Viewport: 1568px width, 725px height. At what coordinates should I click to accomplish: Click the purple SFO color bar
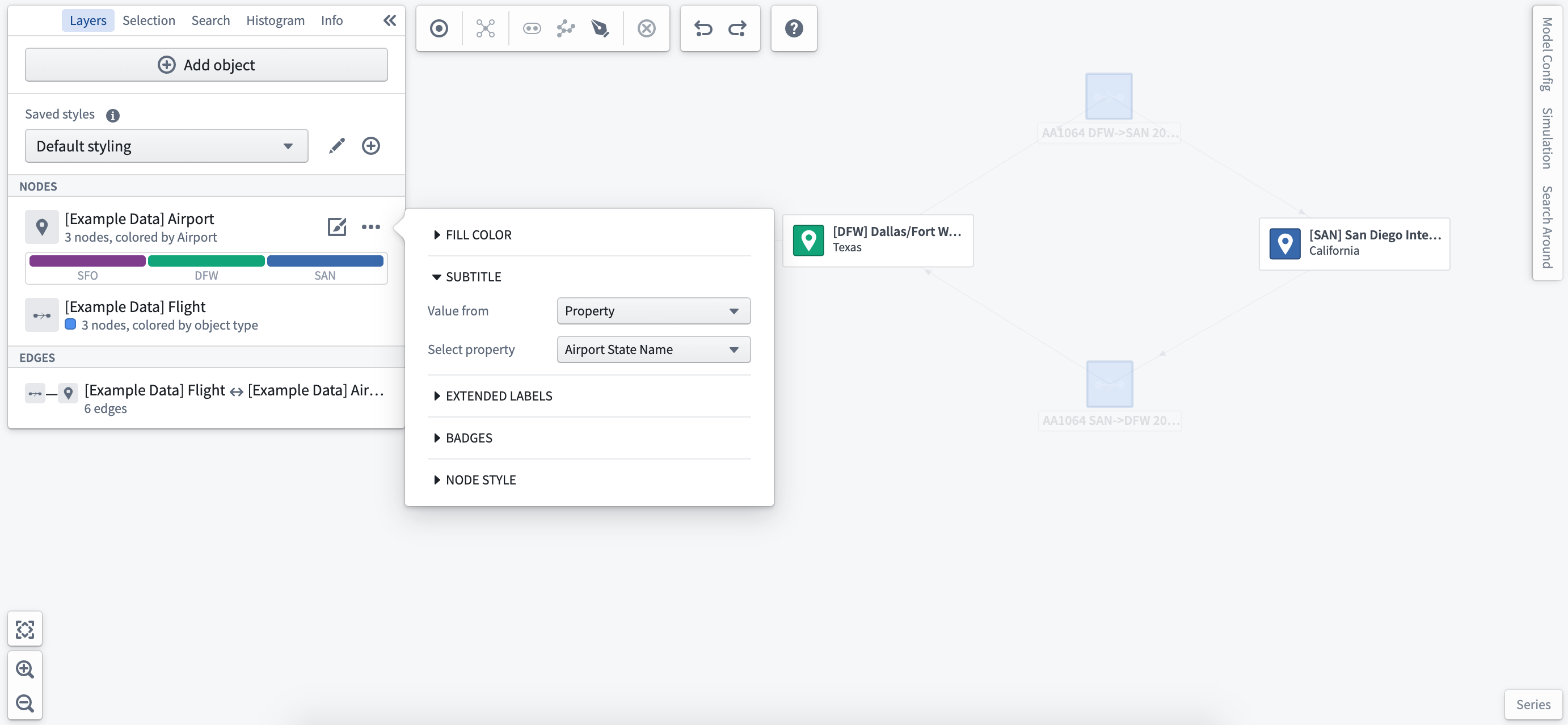(88, 261)
